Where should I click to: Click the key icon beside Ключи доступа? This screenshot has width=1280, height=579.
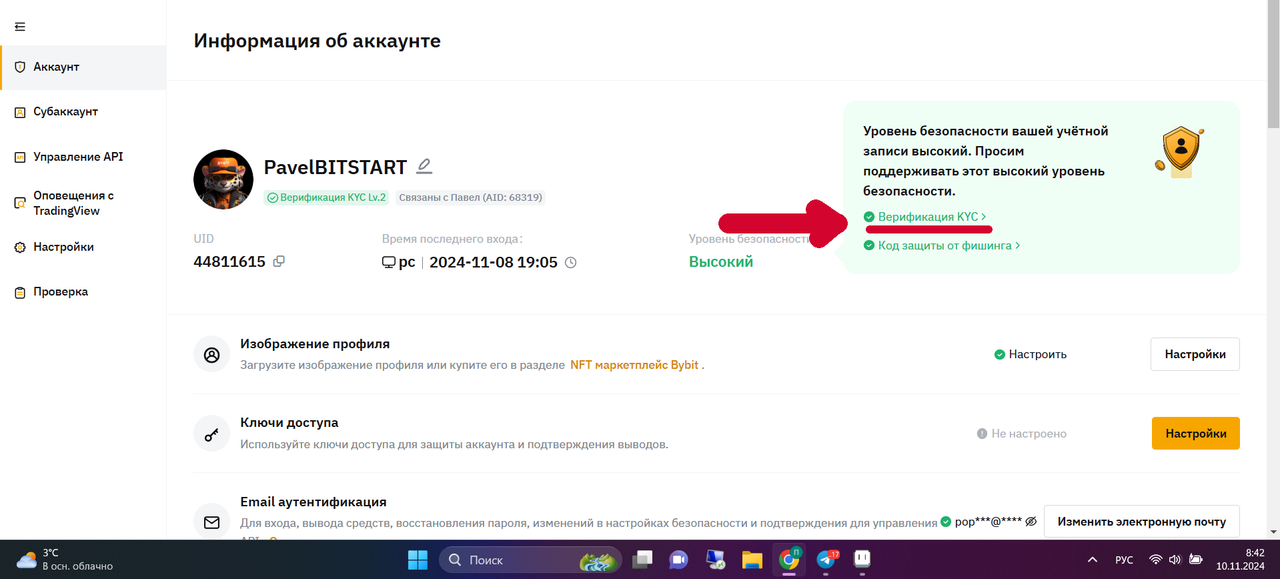click(x=211, y=434)
